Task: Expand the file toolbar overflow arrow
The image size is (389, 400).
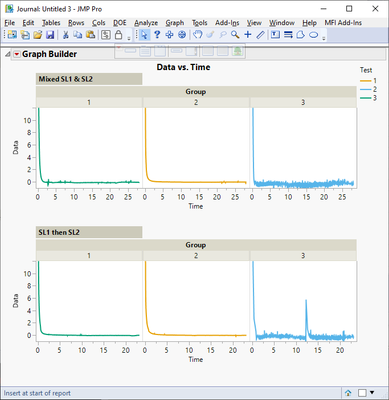Action: pos(129,39)
